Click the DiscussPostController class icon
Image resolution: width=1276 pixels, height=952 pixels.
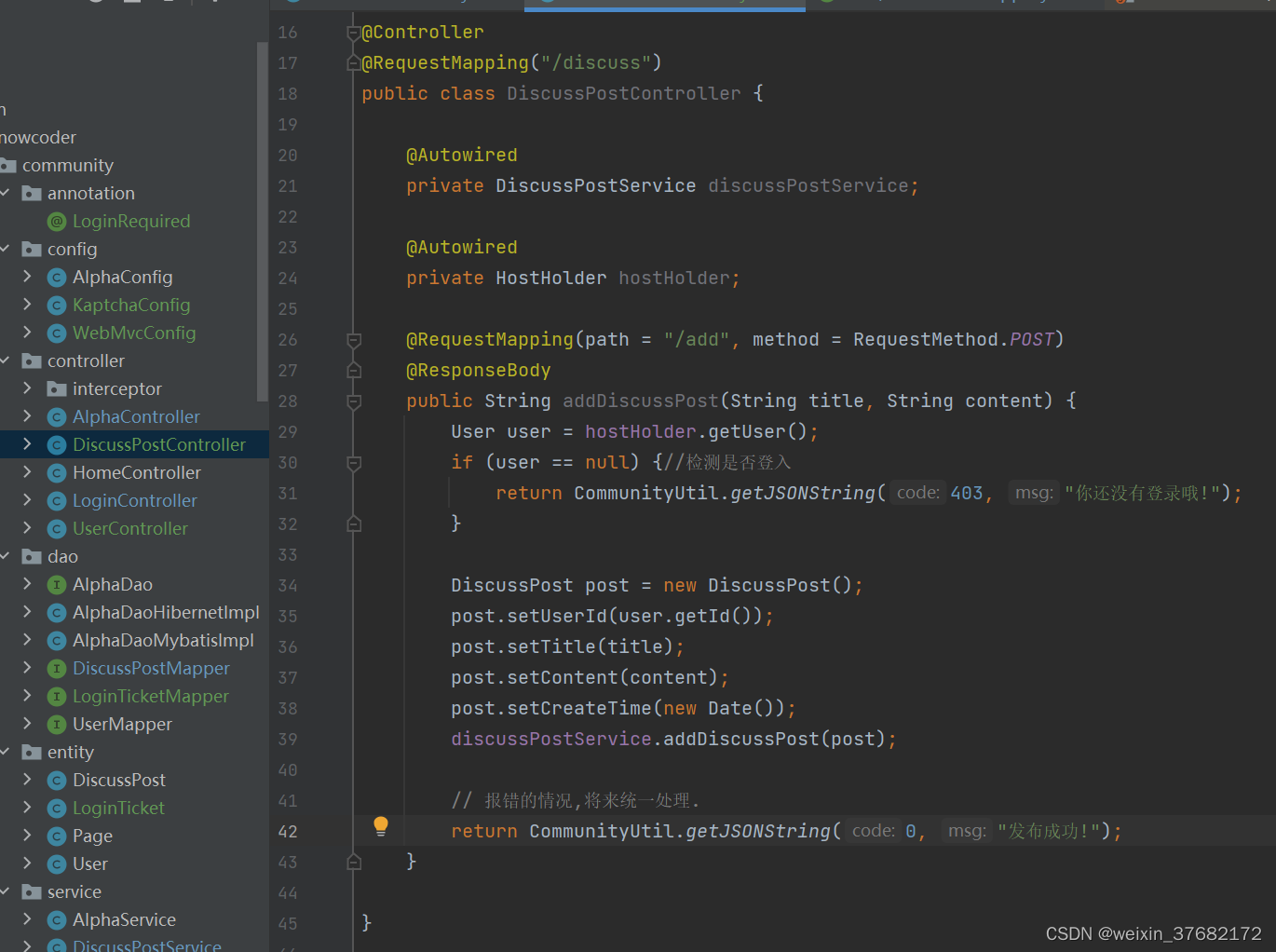pyautogui.click(x=57, y=445)
